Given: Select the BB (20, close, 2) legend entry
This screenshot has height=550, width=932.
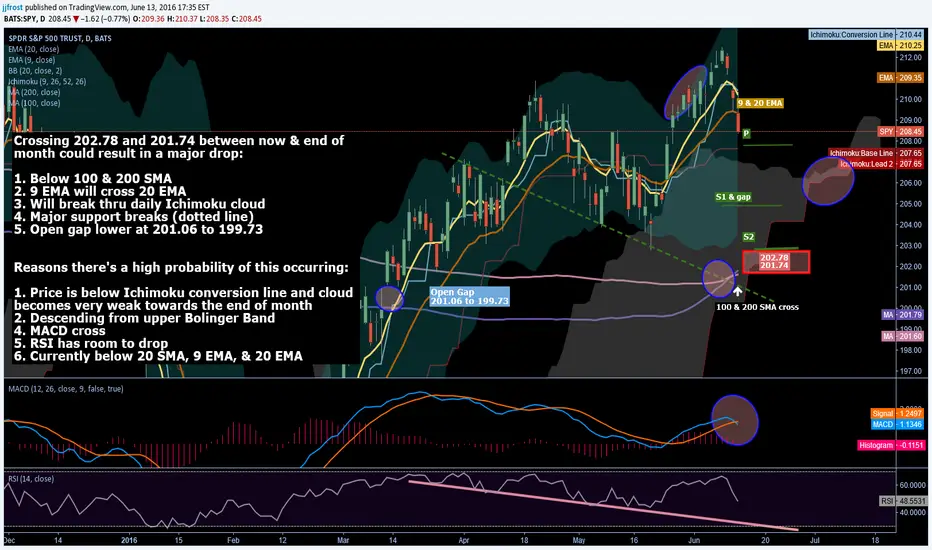Looking at the screenshot, I should [35, 70].
